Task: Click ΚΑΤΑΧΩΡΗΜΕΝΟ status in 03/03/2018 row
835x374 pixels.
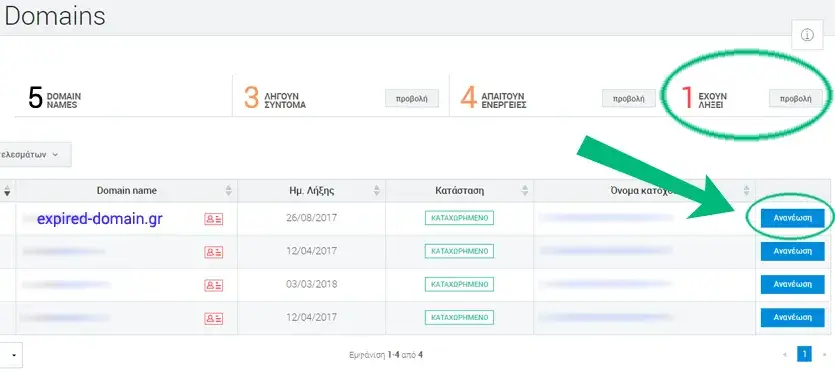Action: tap(459, 284)
